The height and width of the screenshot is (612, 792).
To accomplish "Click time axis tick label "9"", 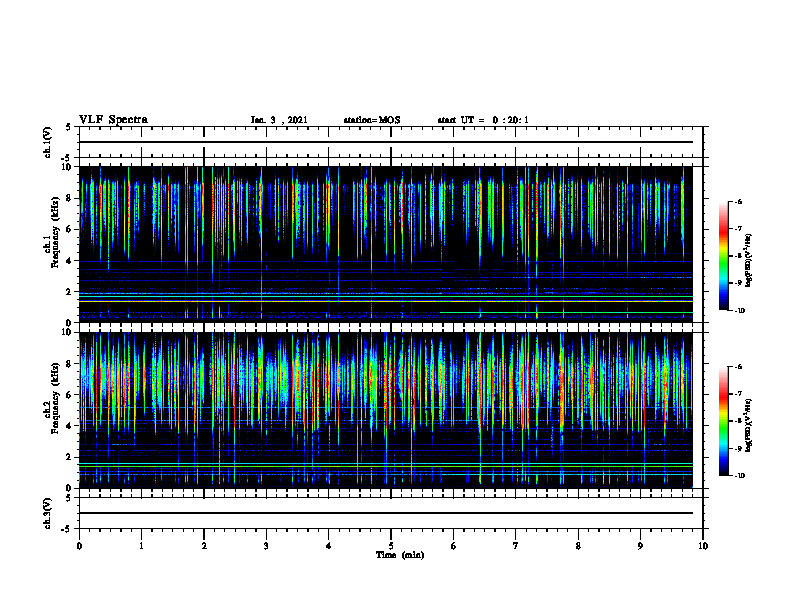I will pos(640,546).
